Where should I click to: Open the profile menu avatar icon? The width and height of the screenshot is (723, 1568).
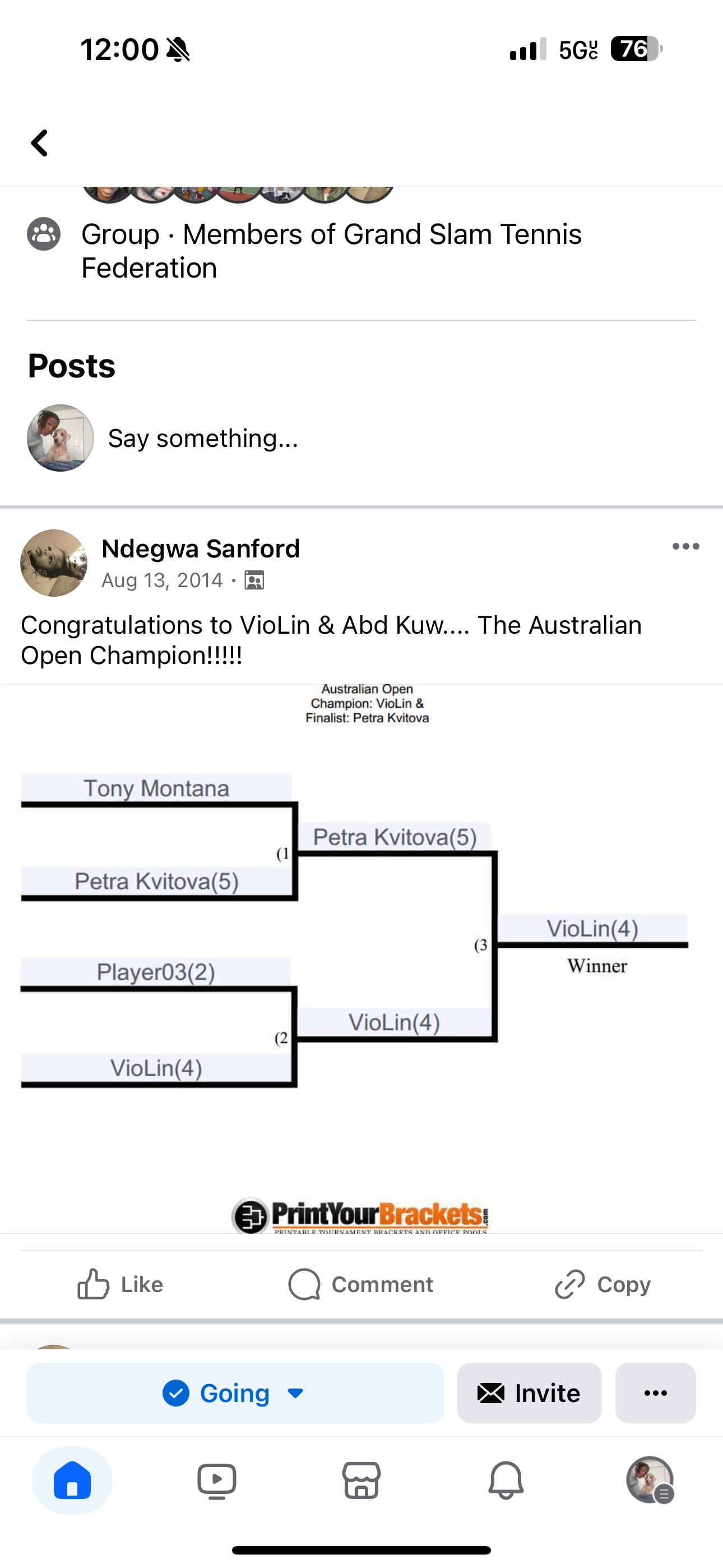(650, 1481)
